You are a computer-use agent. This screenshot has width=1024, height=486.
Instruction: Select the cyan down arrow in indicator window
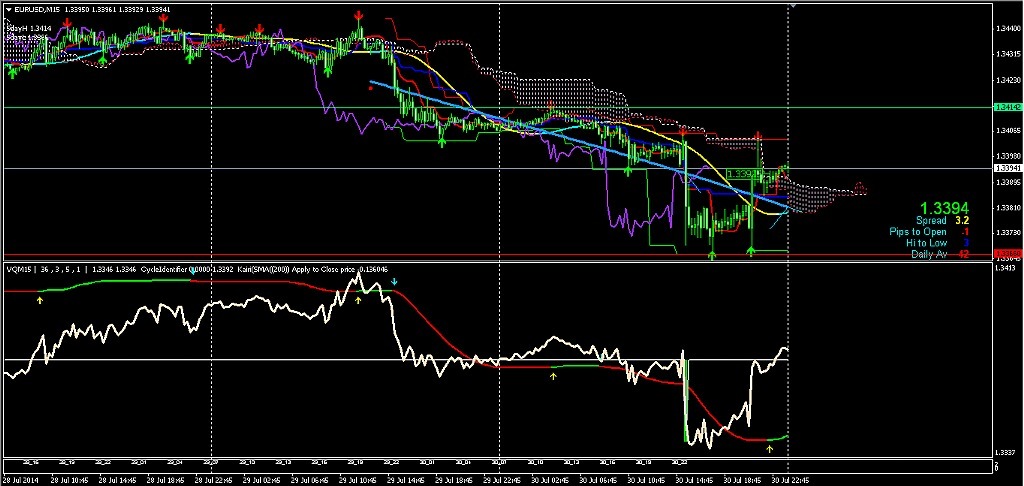(394, 282)
